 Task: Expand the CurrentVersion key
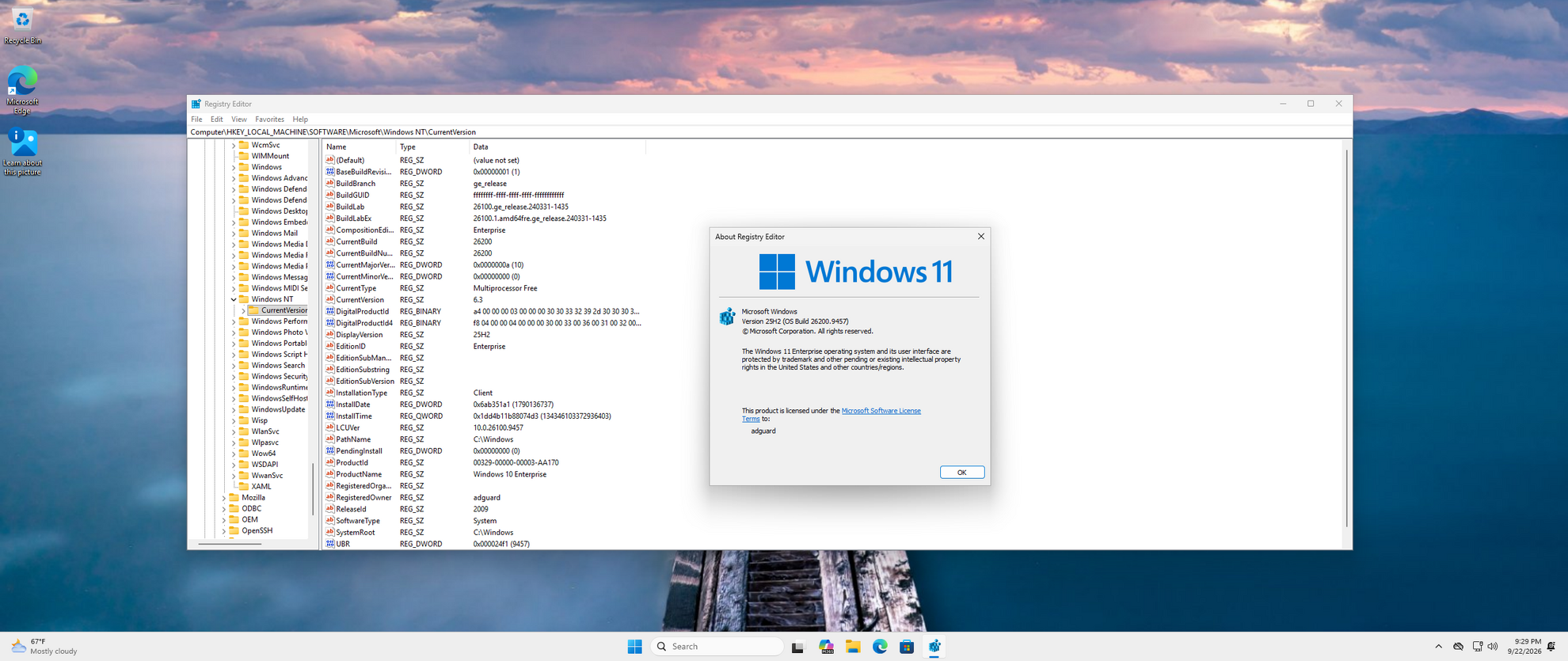tap(243, 311)
